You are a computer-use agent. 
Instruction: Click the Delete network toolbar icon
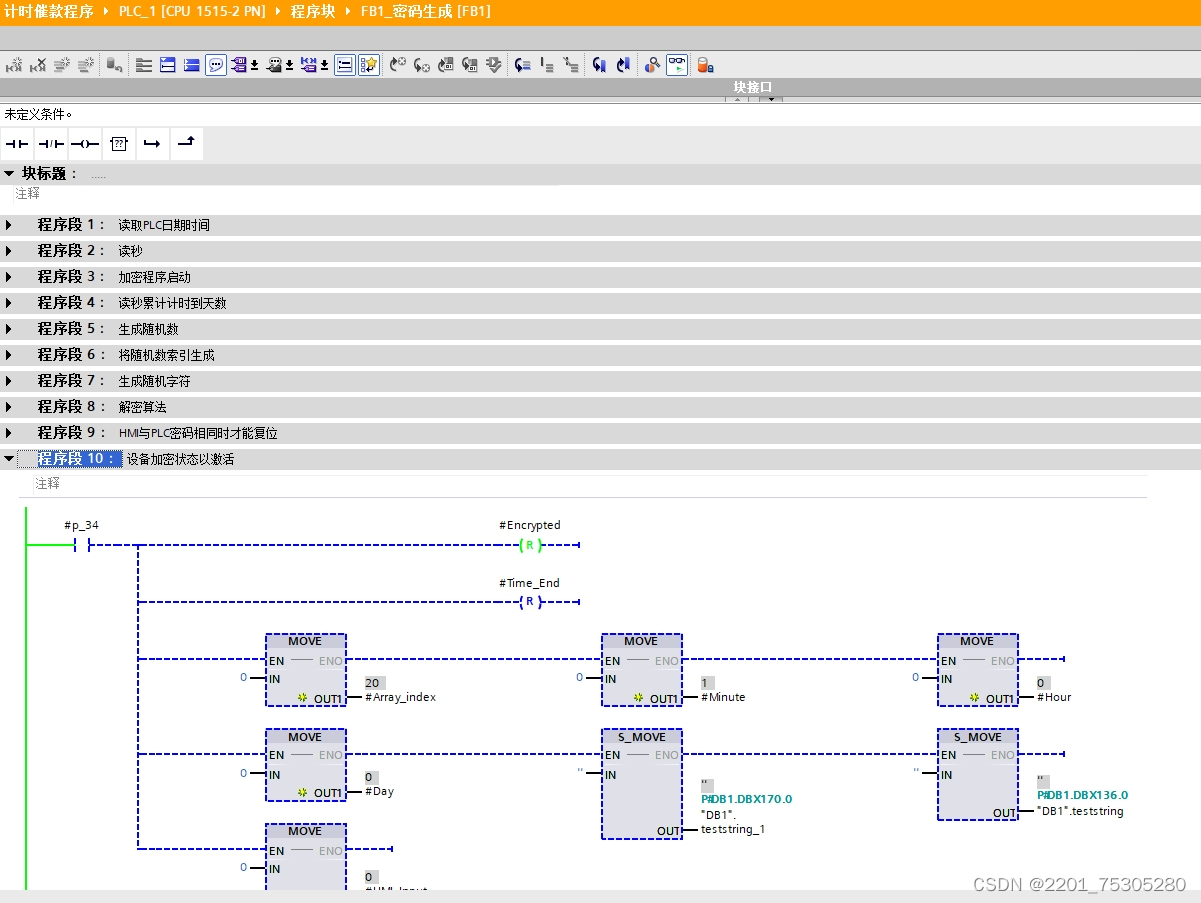click(x=38, y=65)
